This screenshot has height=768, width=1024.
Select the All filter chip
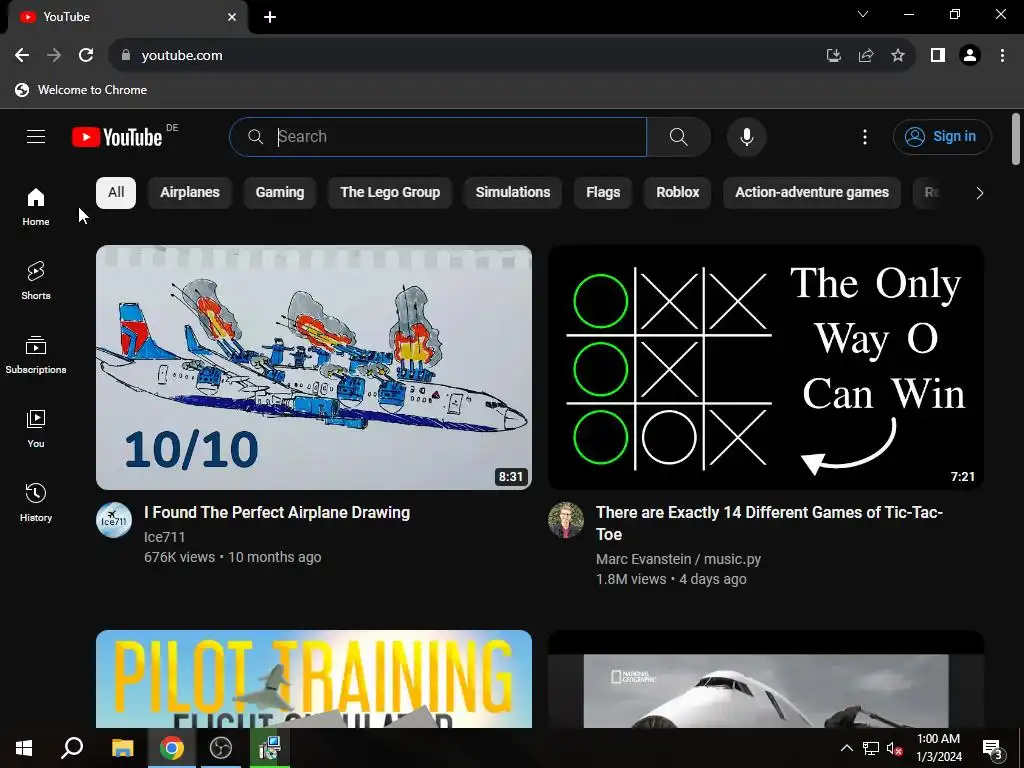point(116,193)
